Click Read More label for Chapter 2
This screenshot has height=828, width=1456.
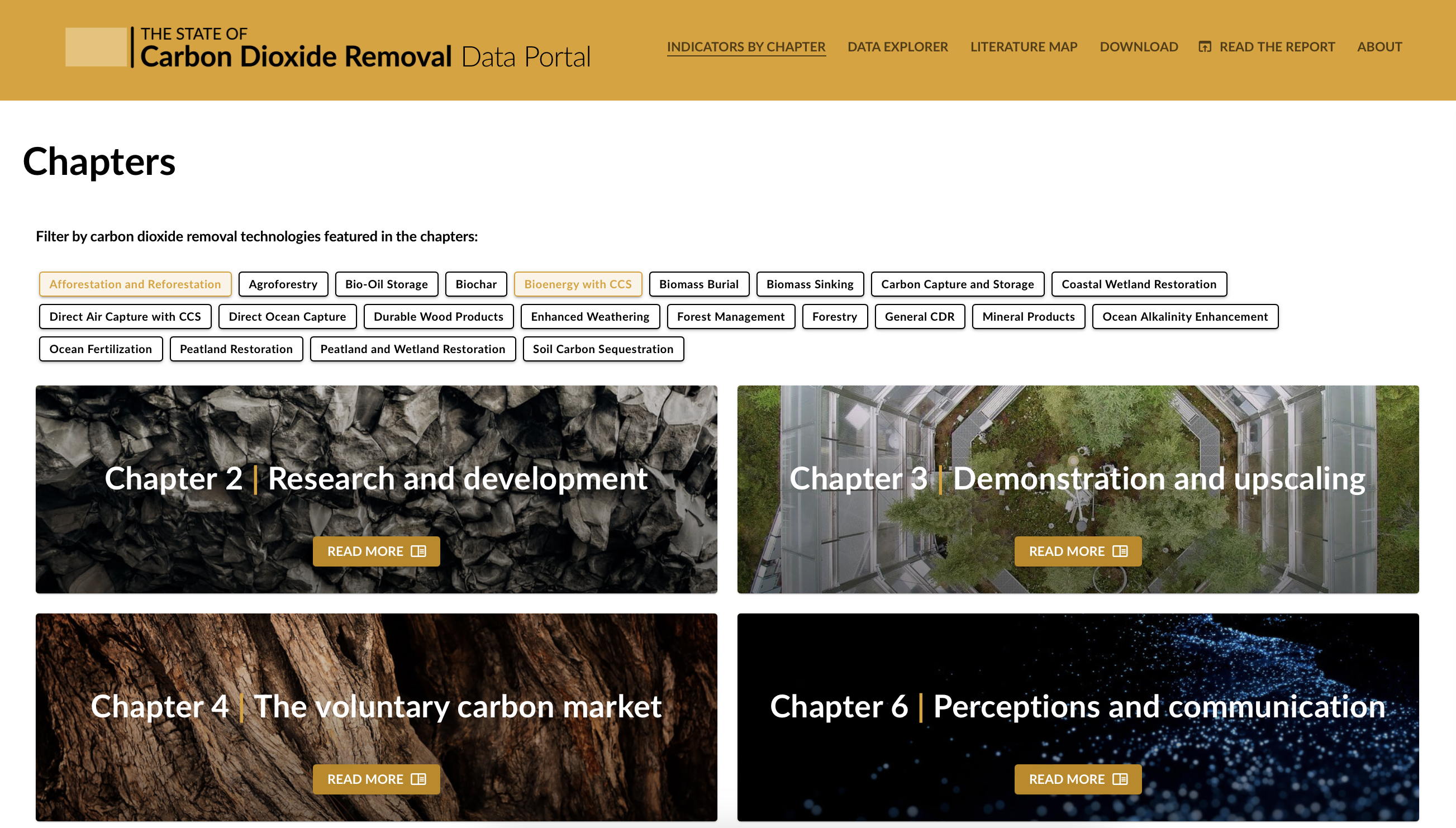365,551
